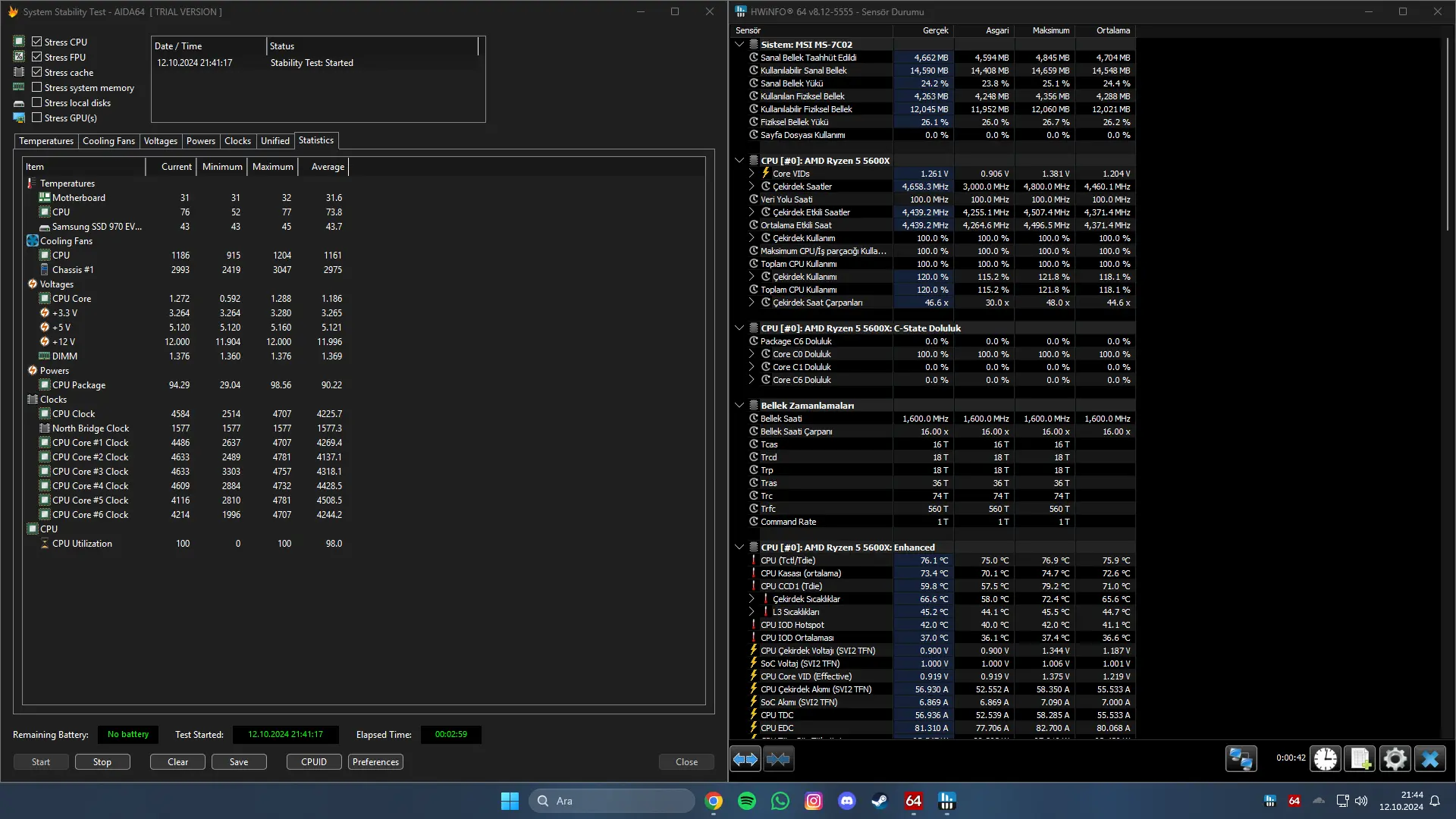Open AIDA64 test Preferences
The height and width of the screenshot is (819, 1456).
(x=375, y=762)
